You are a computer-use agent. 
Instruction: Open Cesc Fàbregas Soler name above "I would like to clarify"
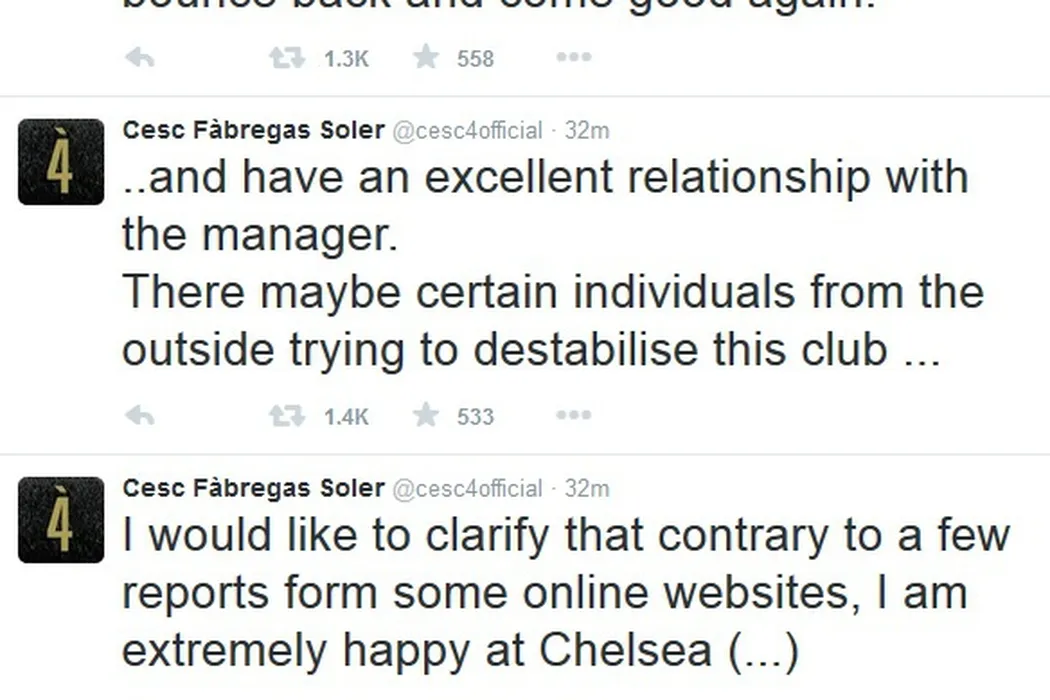tap(253, 488)
